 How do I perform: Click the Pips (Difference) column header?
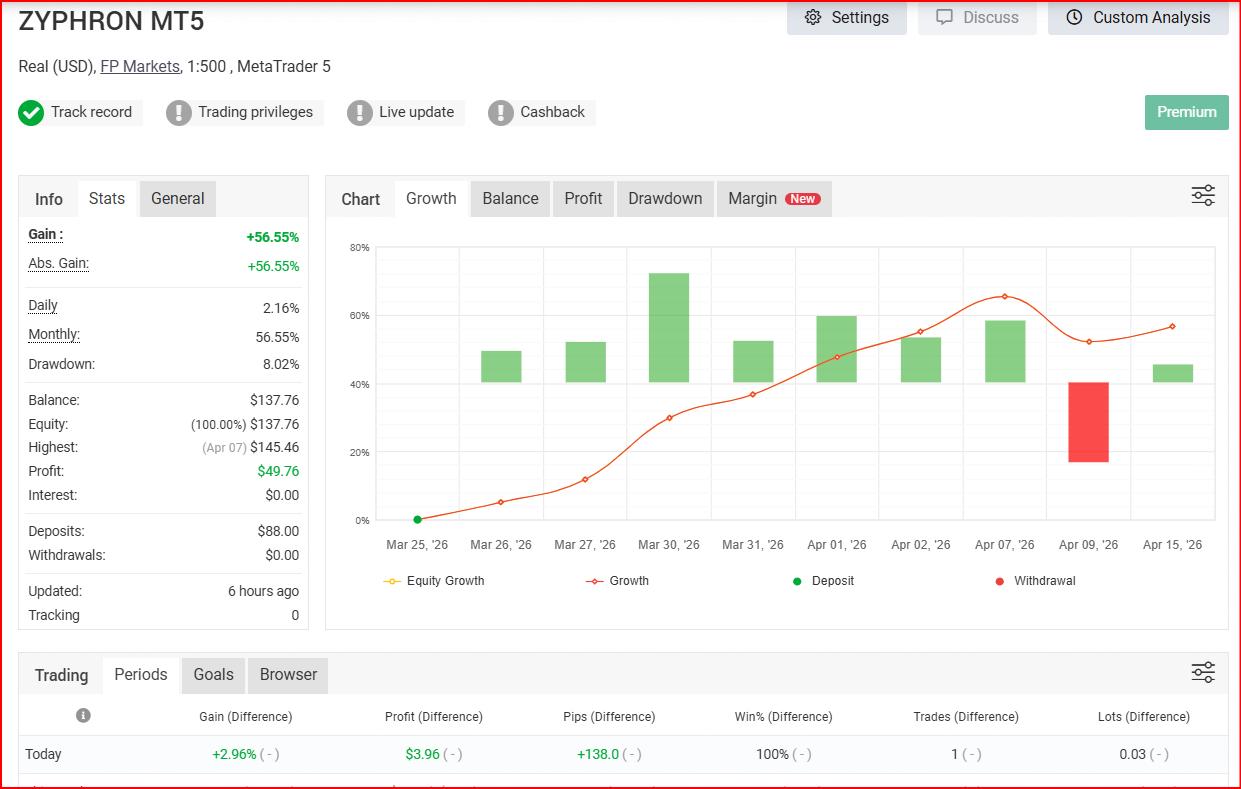[x=609, y=717]
